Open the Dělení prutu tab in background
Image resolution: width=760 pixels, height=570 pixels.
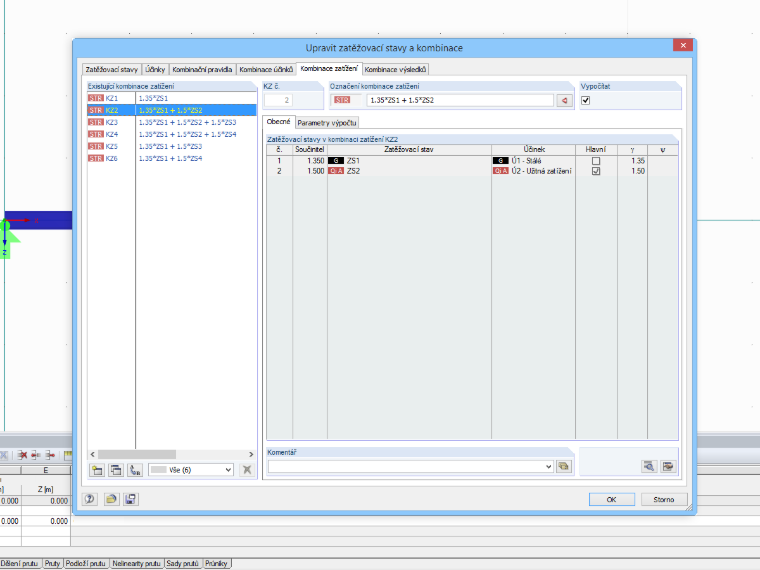pos(19,563)
